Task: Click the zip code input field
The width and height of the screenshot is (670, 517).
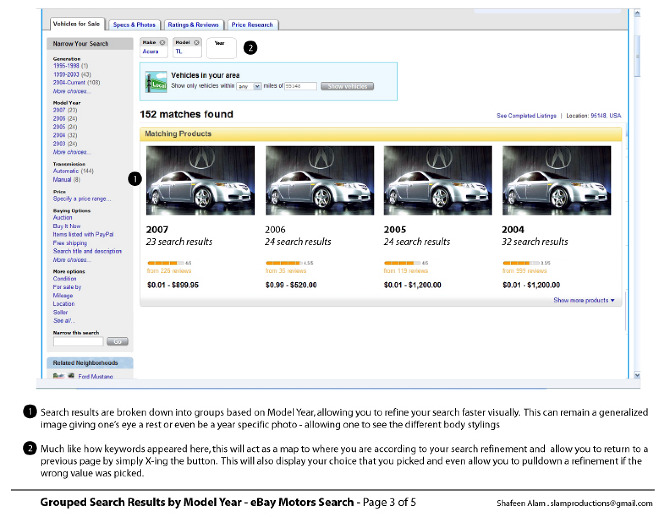Action: [x=300, y=86]
